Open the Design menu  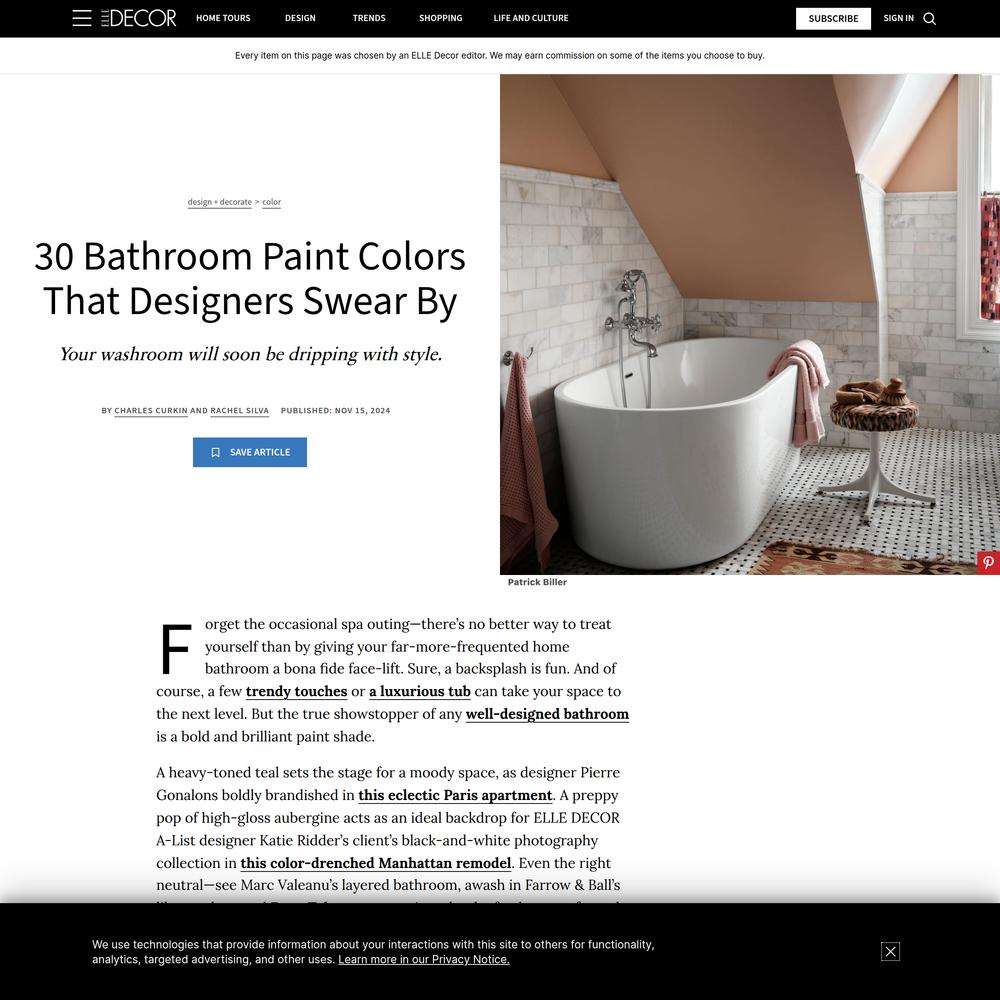click(x=300, y=18)
